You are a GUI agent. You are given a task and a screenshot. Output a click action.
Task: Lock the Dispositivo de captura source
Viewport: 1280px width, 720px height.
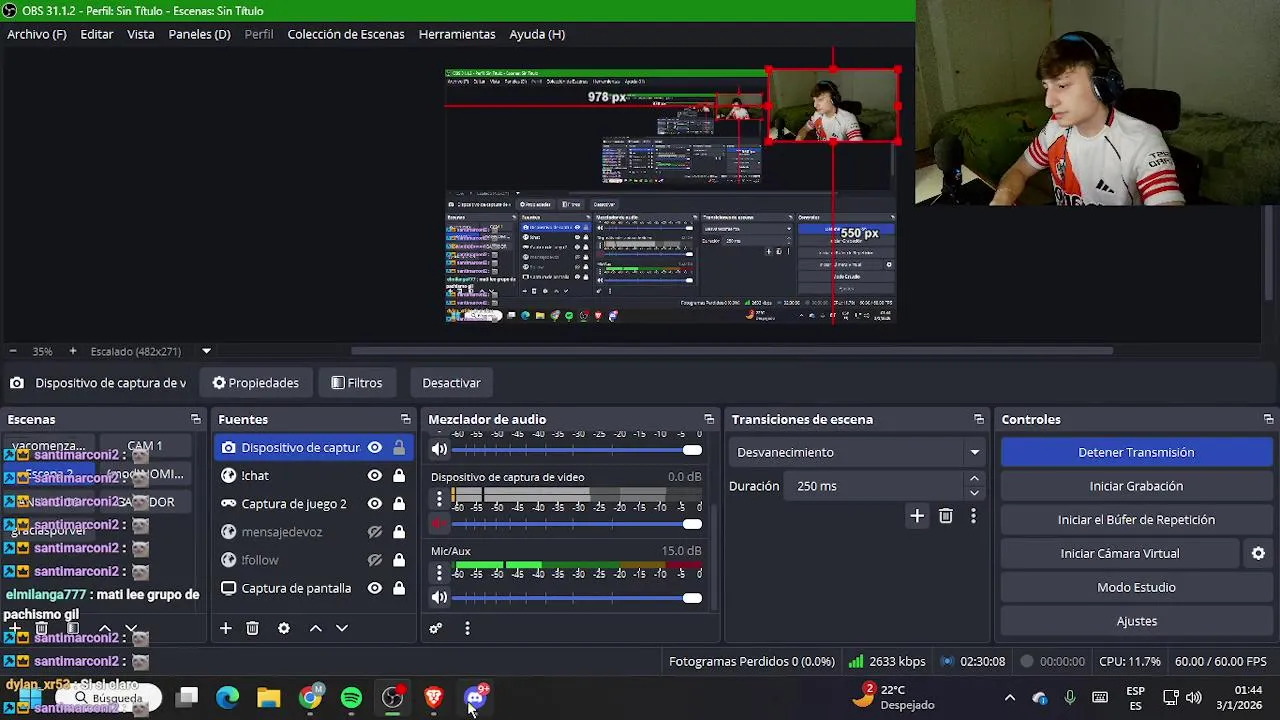[x=399, y=447]
